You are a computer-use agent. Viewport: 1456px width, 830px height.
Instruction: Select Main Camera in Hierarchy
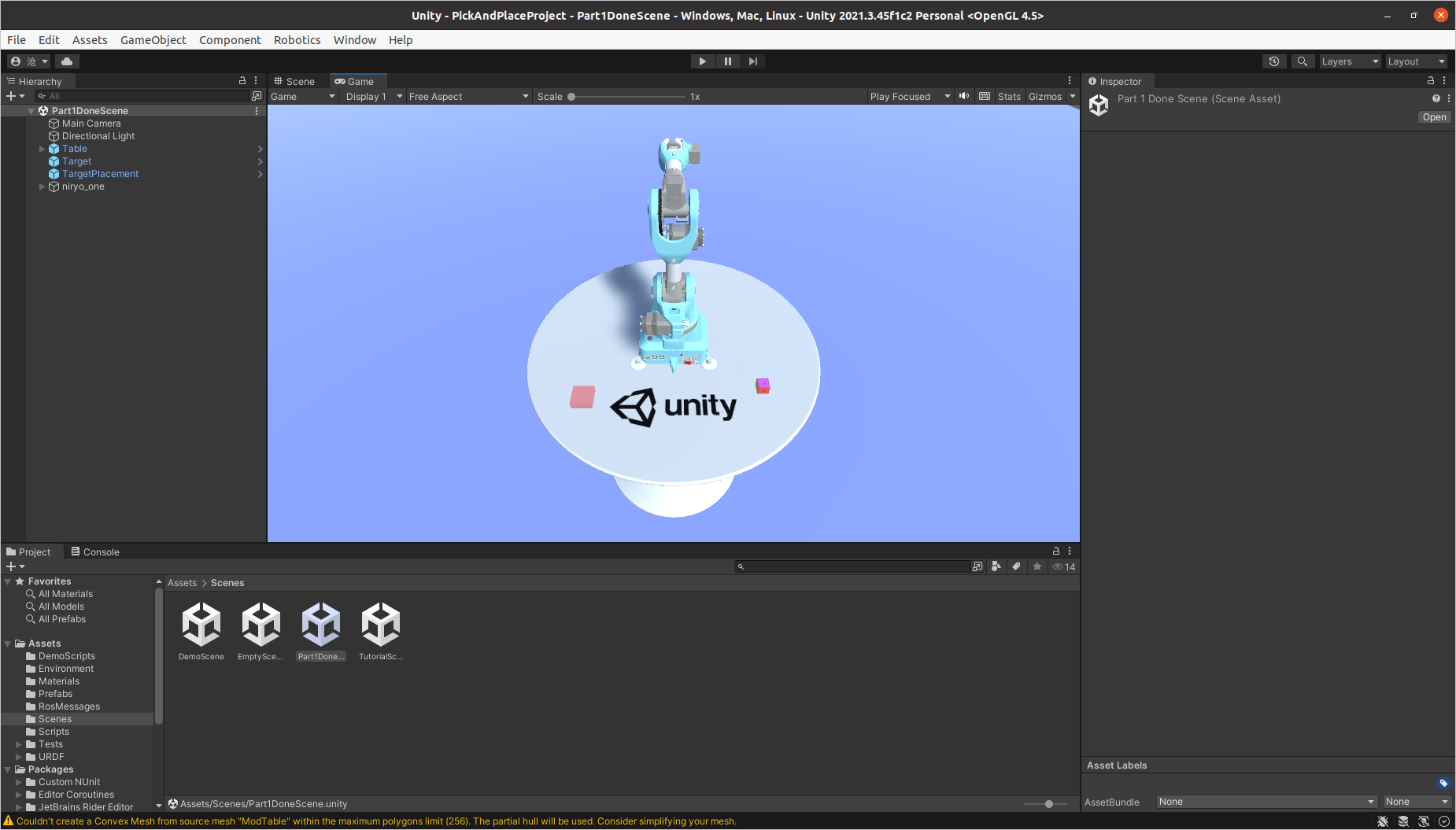pos(91,124)
